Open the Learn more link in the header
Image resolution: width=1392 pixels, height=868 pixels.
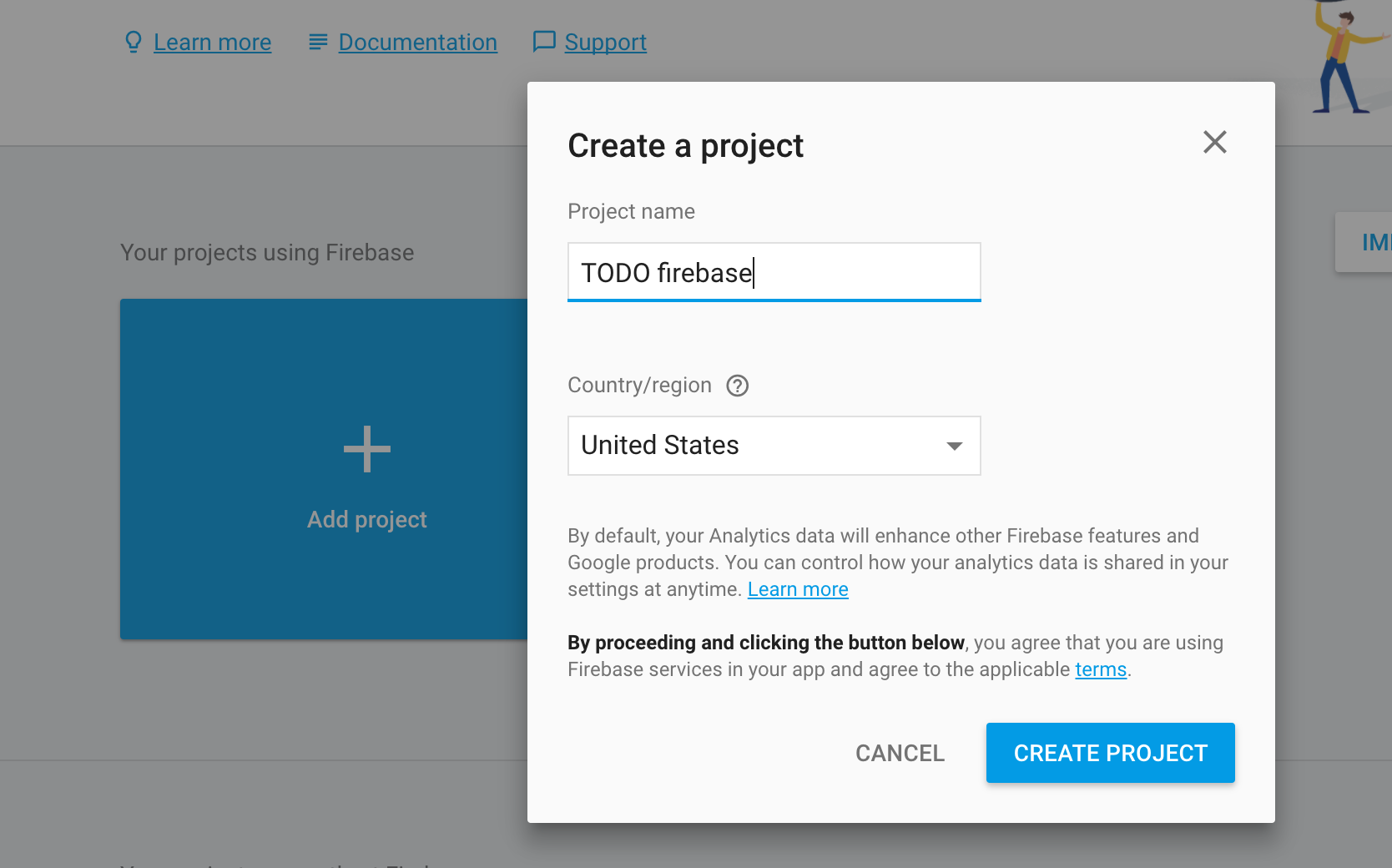(x=212, y=42)
